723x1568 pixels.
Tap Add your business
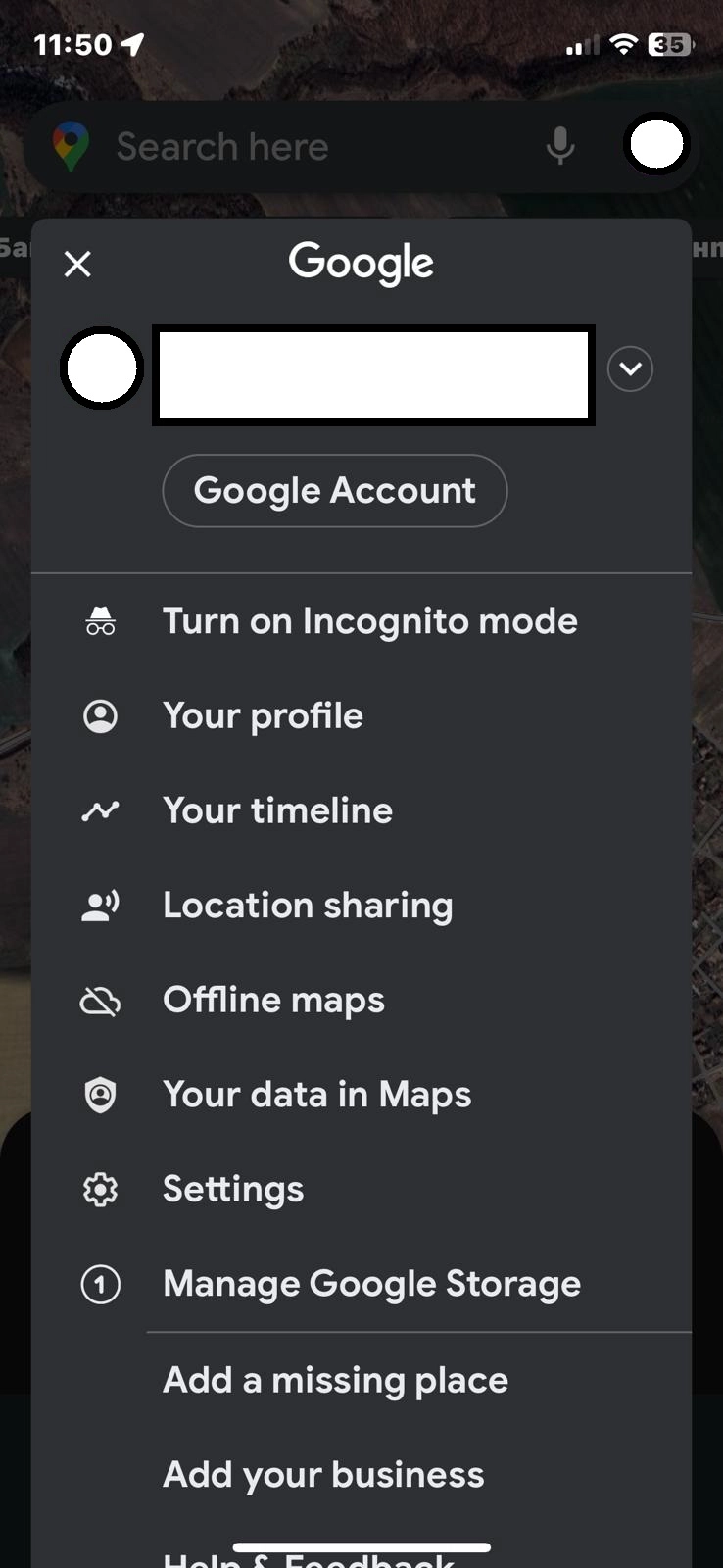tap(323, 1475)
